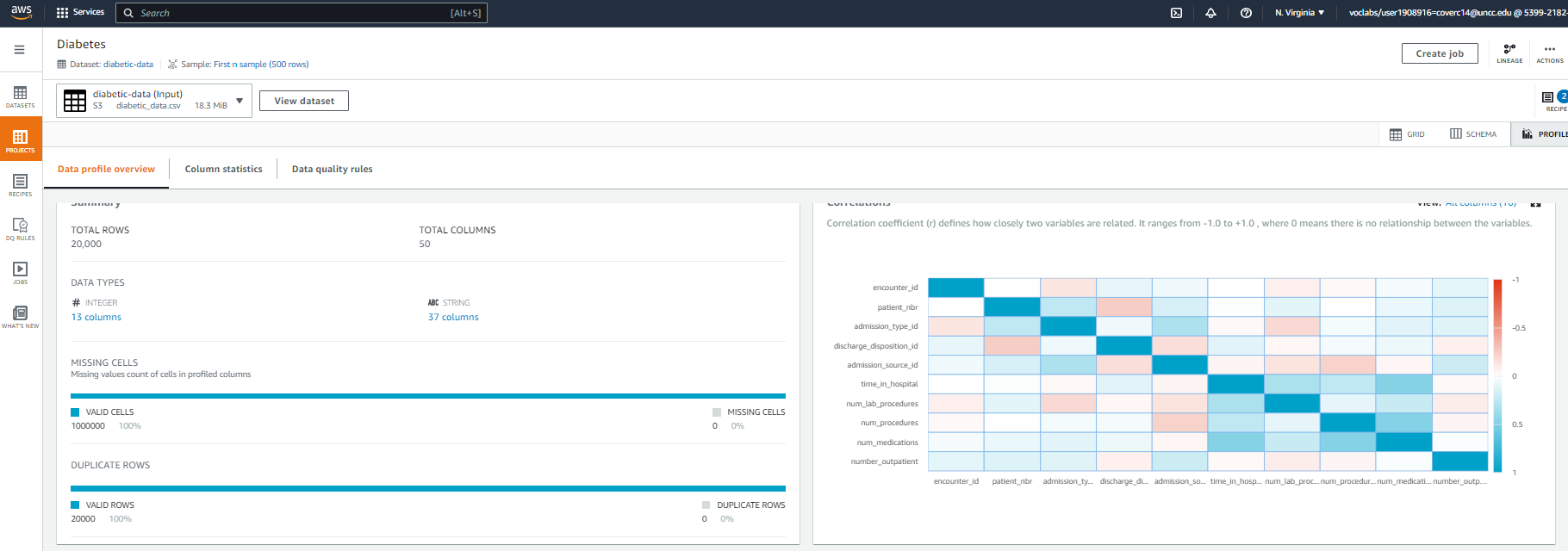Open the Lineage view
This screenshot has width=1568, height=551.
1509,53
